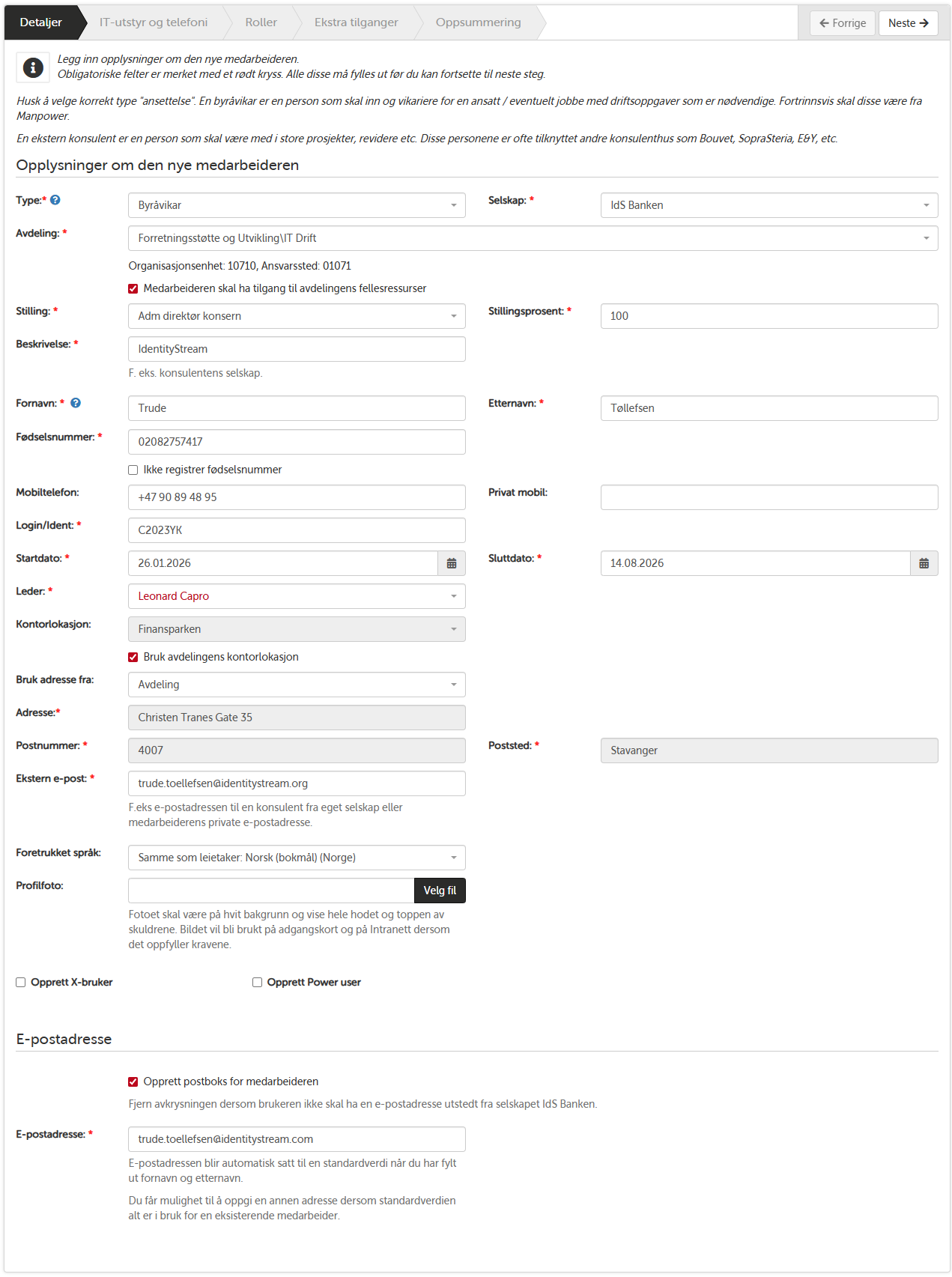Open the Leder dropdown with Leonard Capro

[x=297, y=596]
